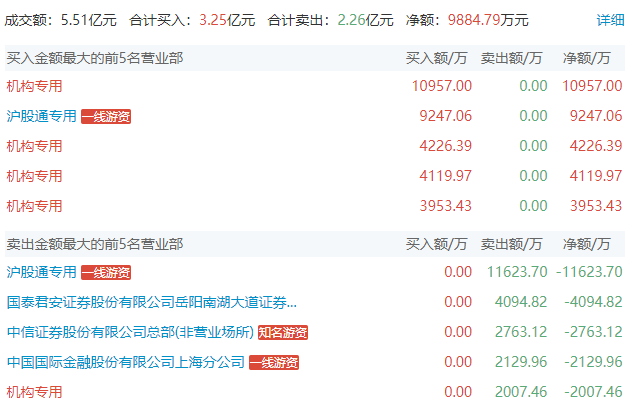Click the 11623.70 sell amount cell

[517, 272]
